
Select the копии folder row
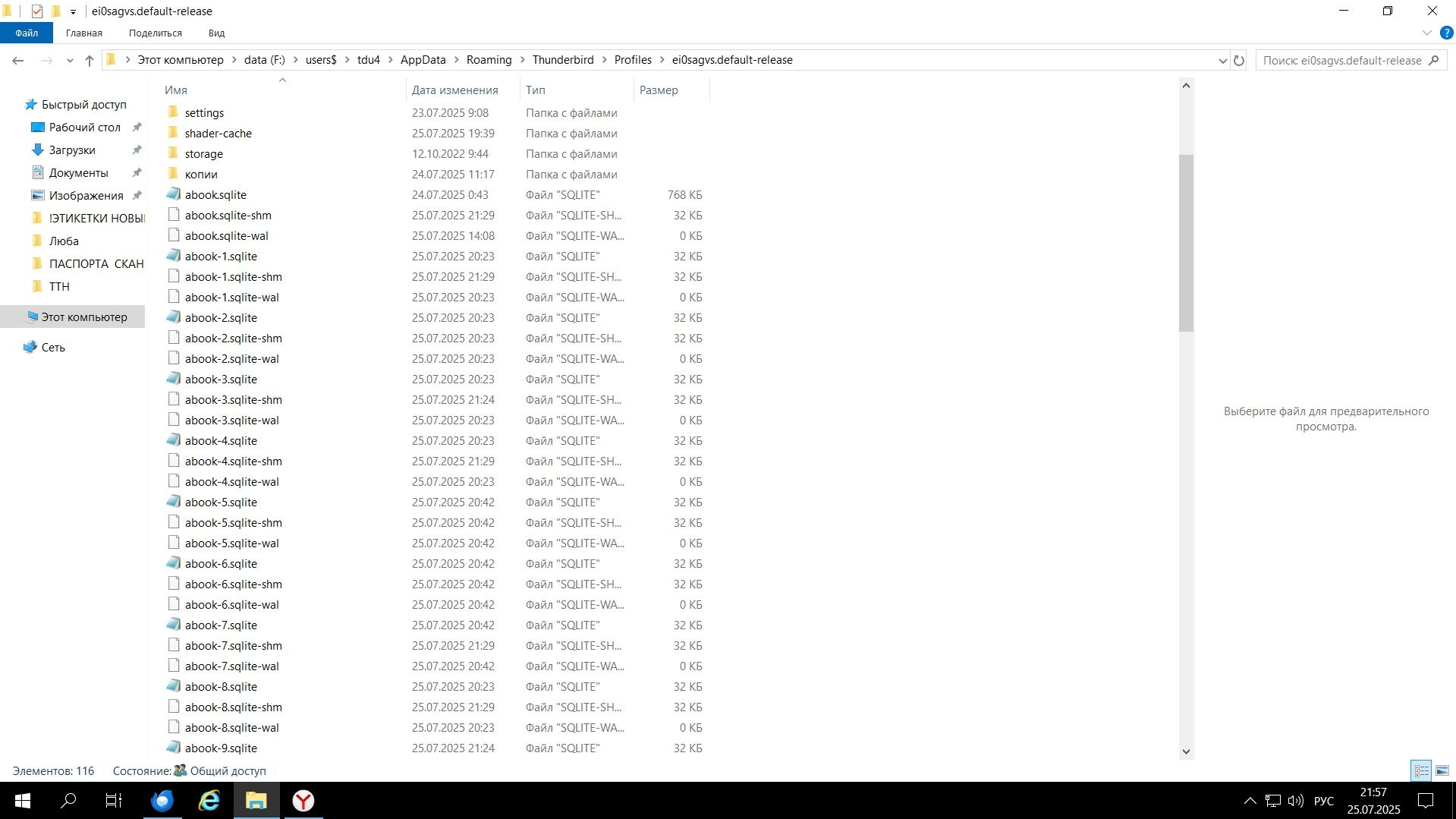tap(434, 174)
